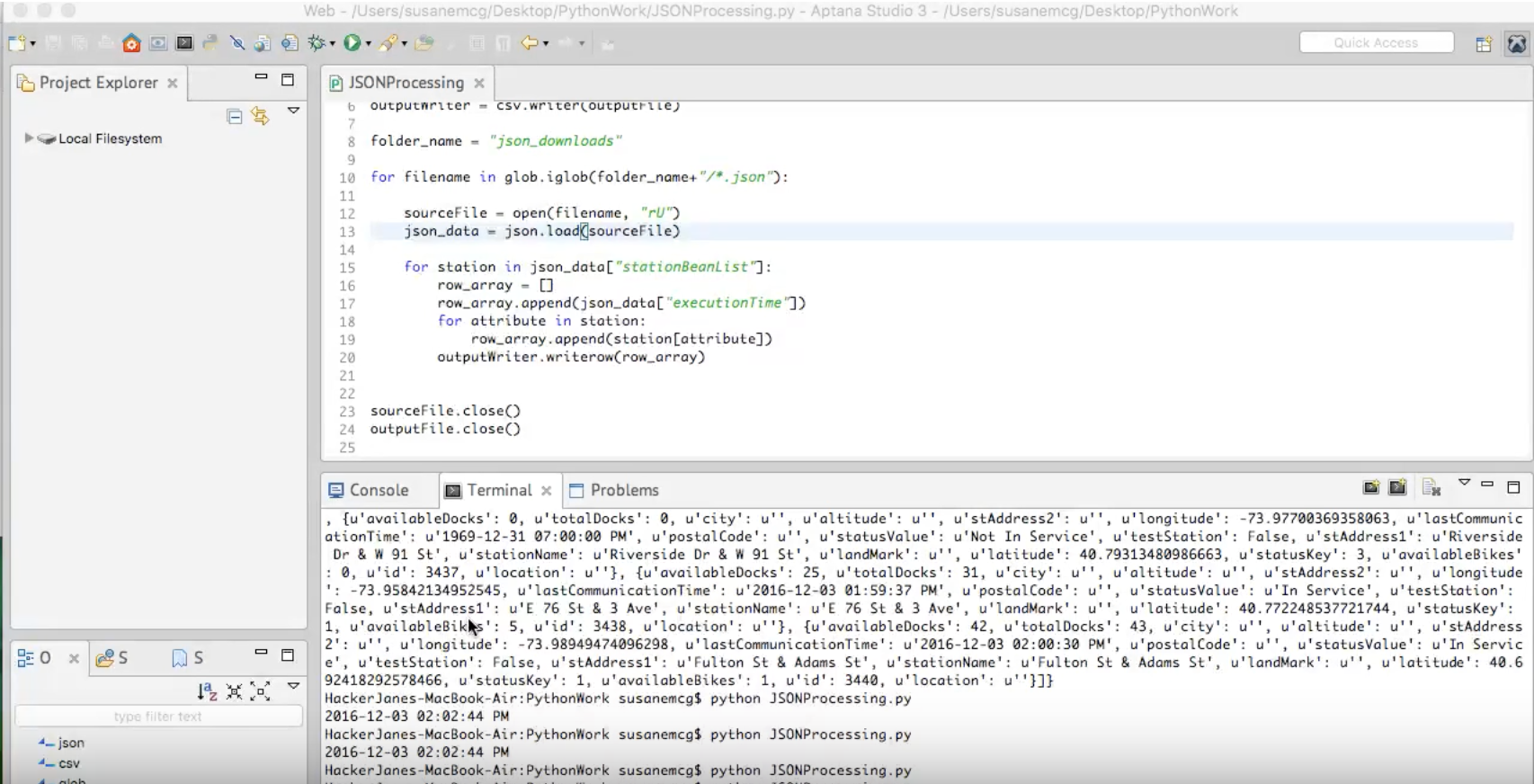Click line number 15 in gutter
This screenshot has width=1534, height=784.
tap(347, 268)
